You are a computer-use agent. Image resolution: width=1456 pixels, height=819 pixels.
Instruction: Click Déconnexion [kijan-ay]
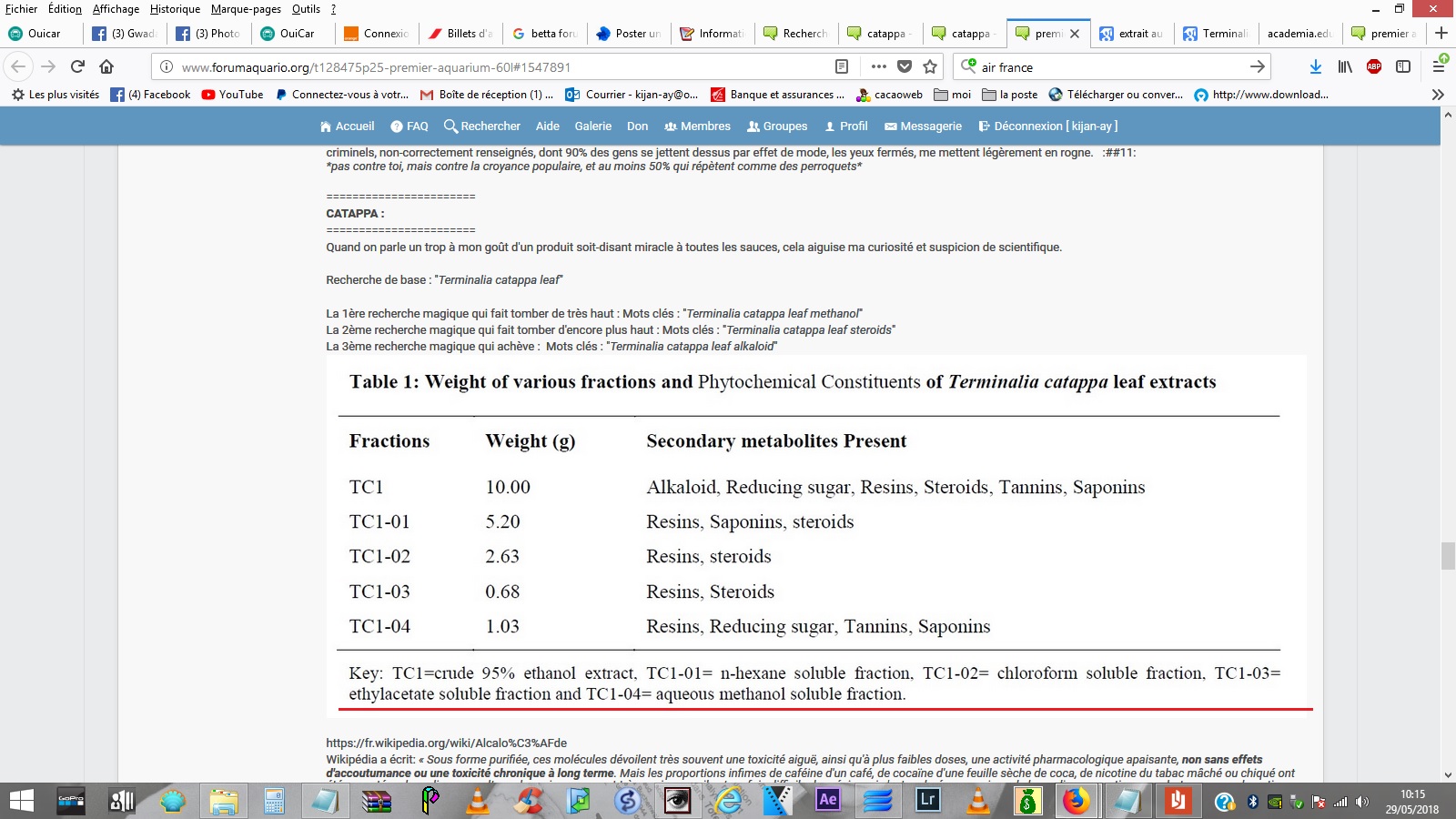[x=1047, y=126]
